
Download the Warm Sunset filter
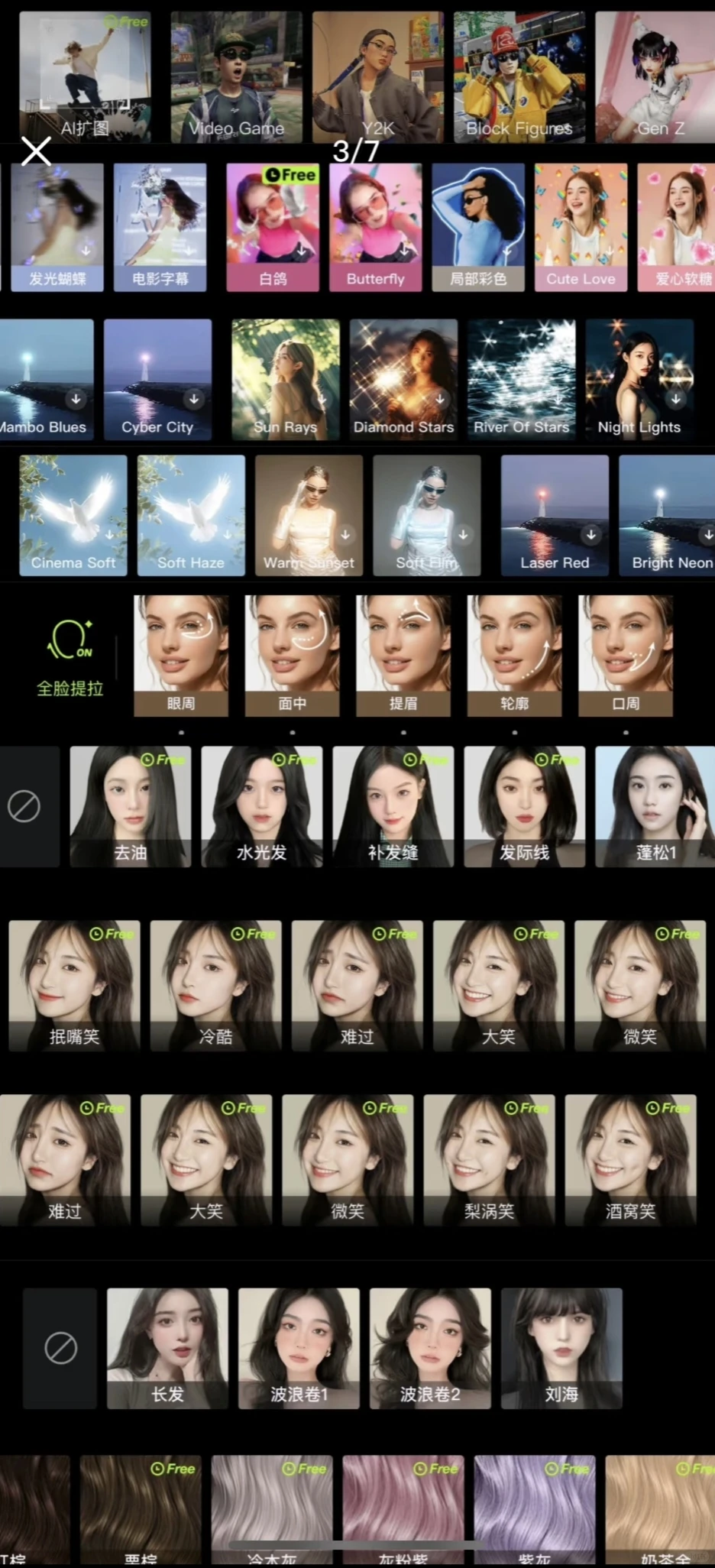tap(345, 535)
